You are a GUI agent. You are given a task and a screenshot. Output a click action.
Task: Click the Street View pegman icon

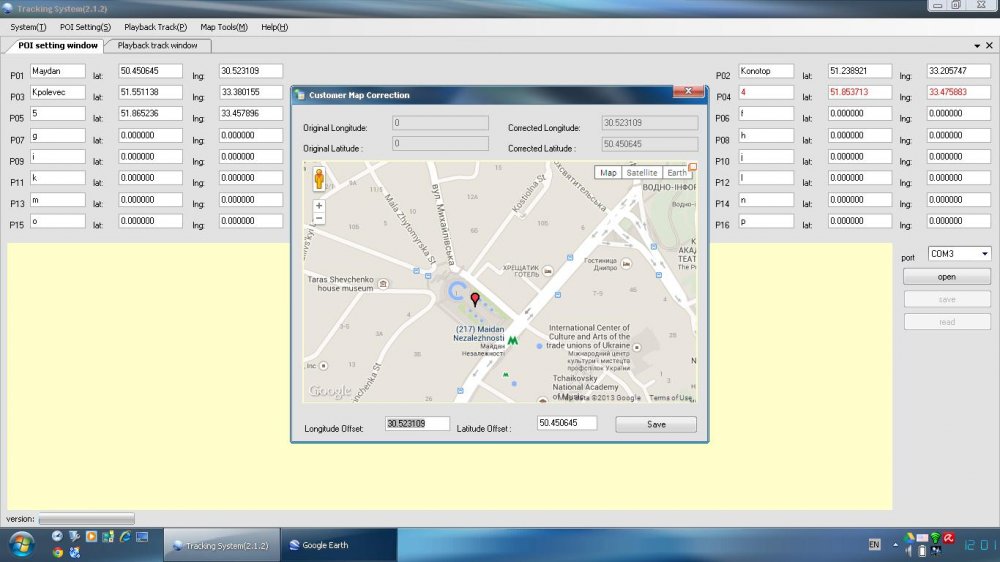320,179
